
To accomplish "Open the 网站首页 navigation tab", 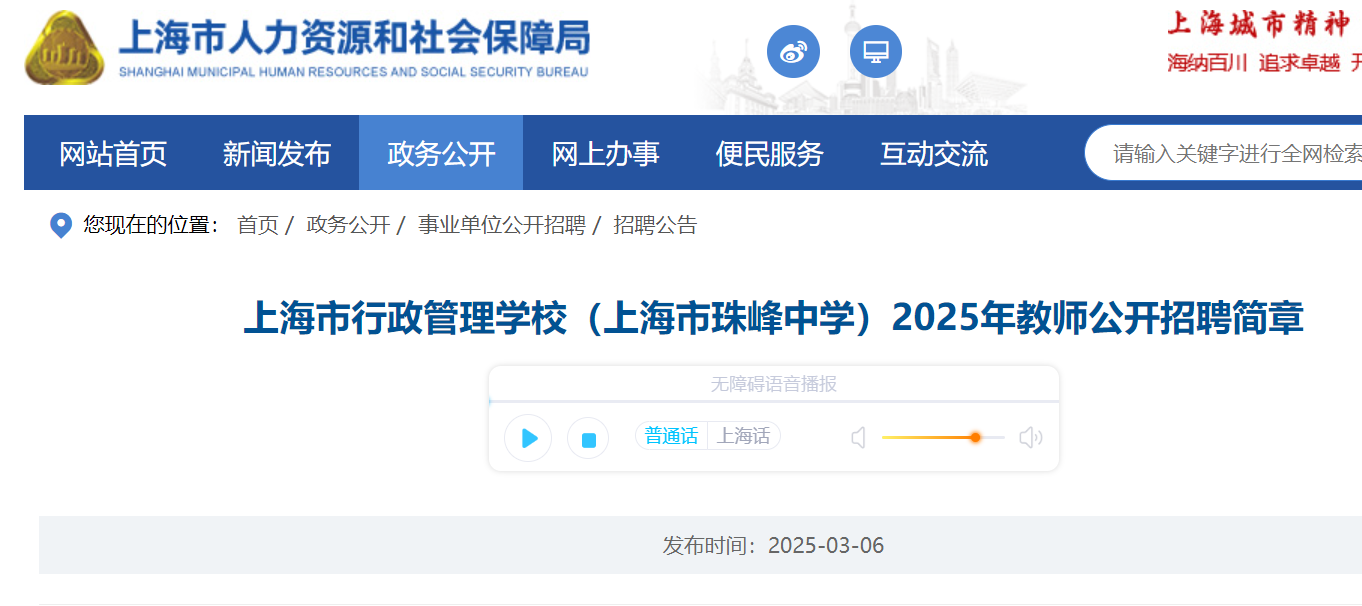I will 113,153.
